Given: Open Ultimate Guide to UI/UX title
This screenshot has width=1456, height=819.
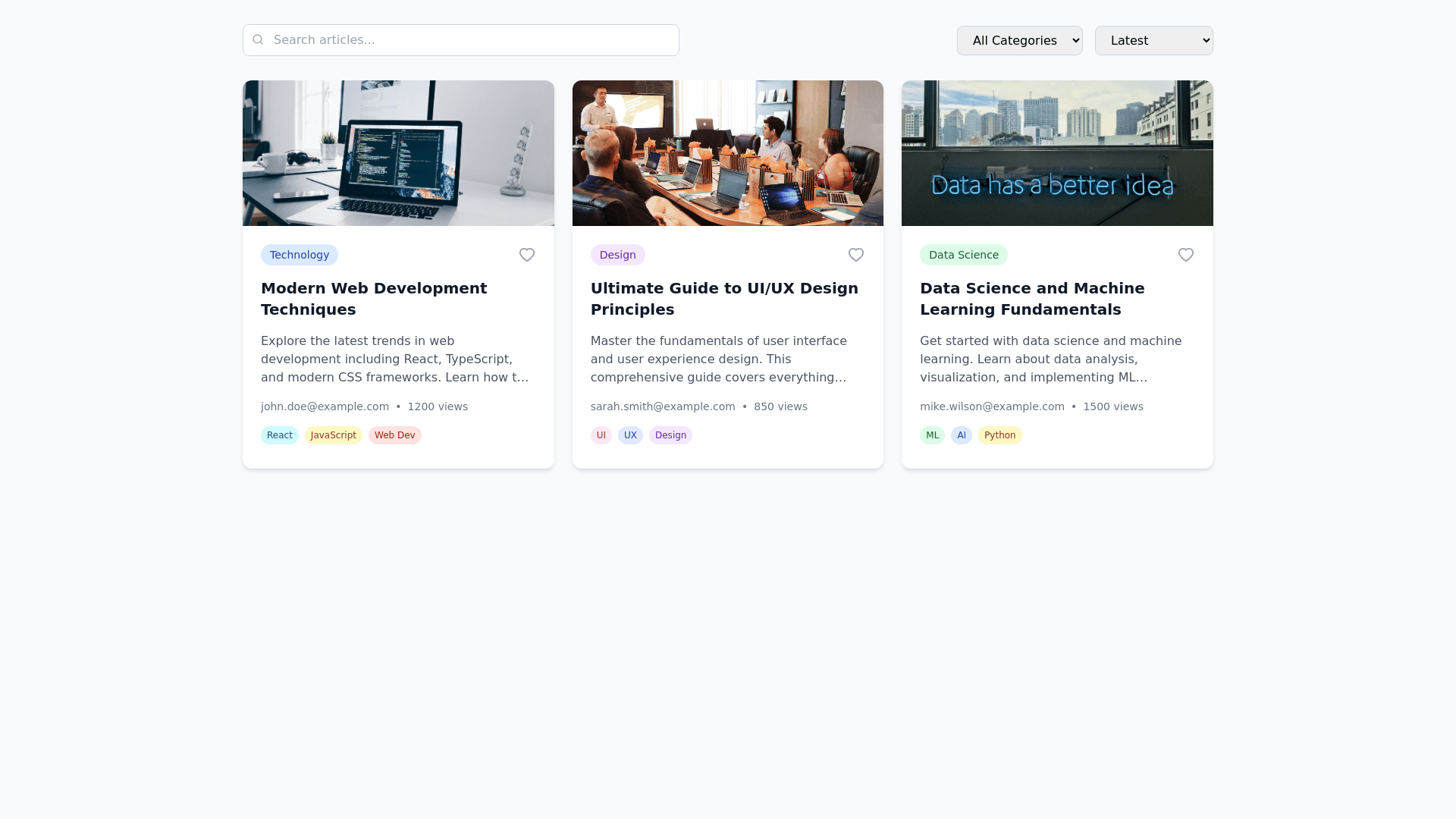Looking at the screenshot, I should (x=724, y=299).
